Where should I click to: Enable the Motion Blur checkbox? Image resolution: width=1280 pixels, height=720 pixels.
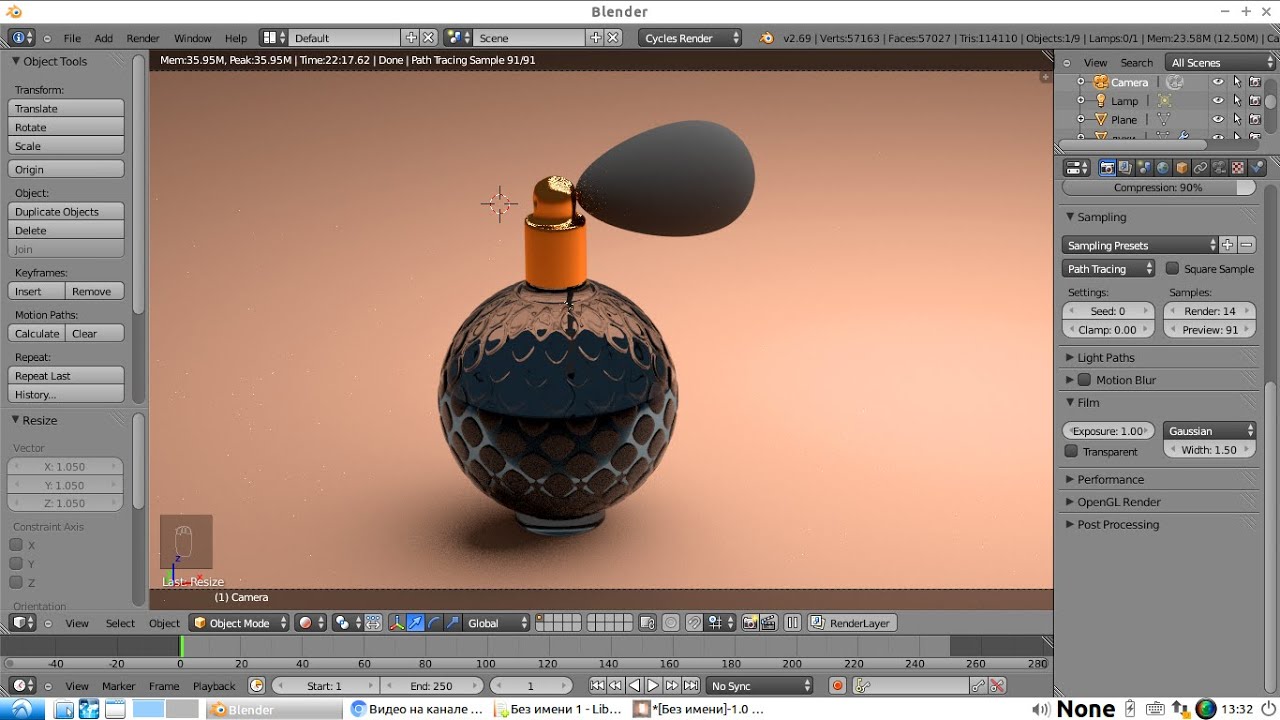1084,380
